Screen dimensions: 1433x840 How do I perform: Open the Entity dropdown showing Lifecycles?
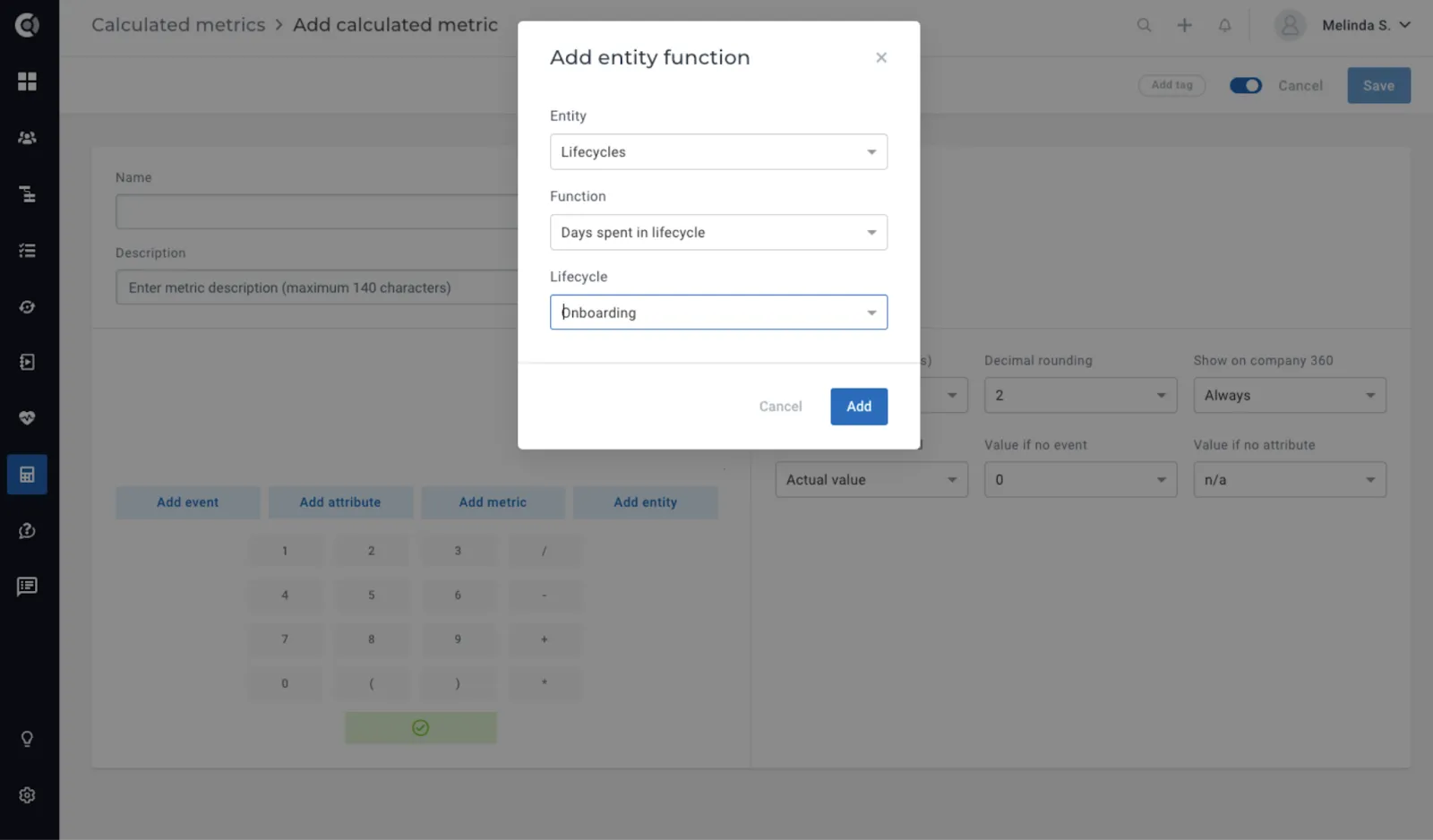(718, 152)
